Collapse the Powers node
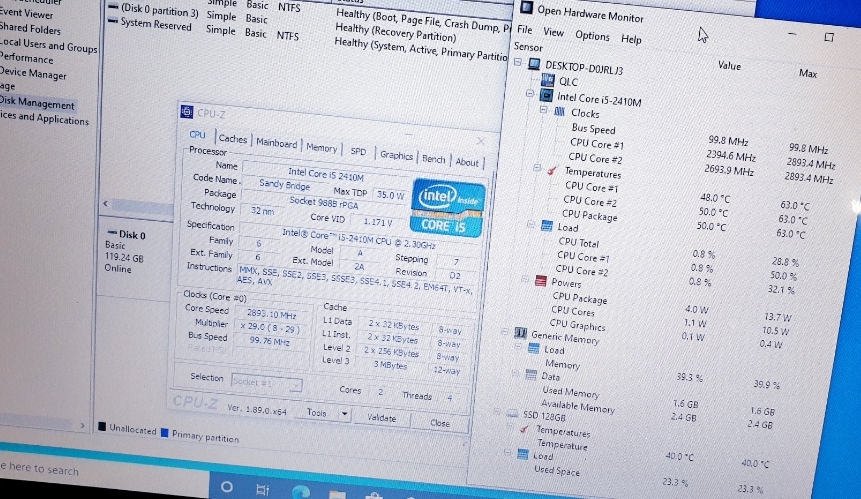The width and height of the screenshot is (861, 499). (x=525, y=279)
